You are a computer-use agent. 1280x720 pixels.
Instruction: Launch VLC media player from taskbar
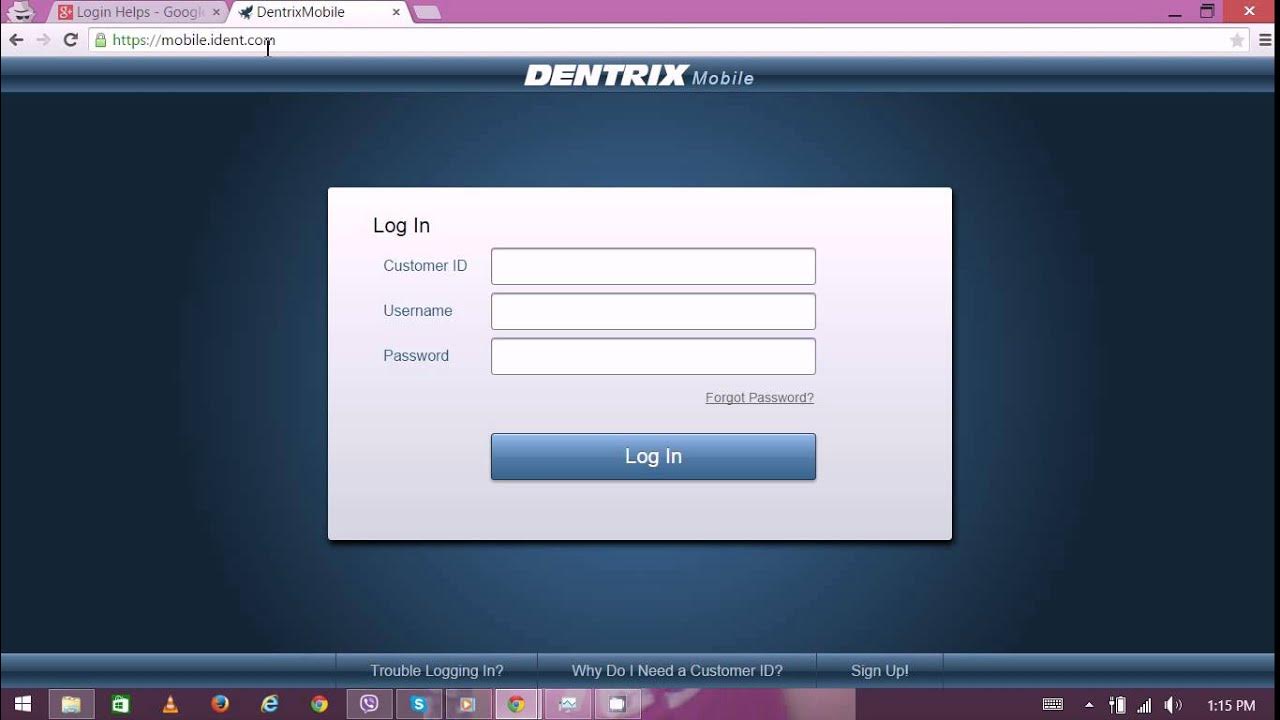tap(170, 704)
